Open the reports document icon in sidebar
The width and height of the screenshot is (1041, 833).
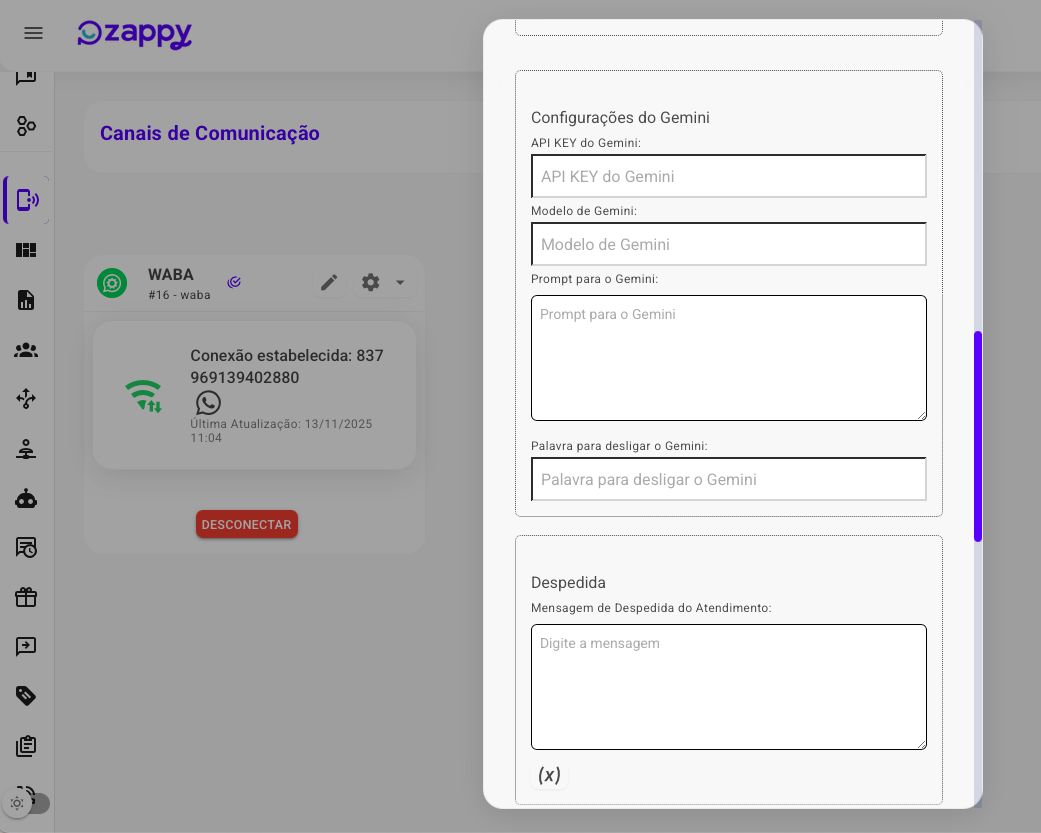click(26, 300)
